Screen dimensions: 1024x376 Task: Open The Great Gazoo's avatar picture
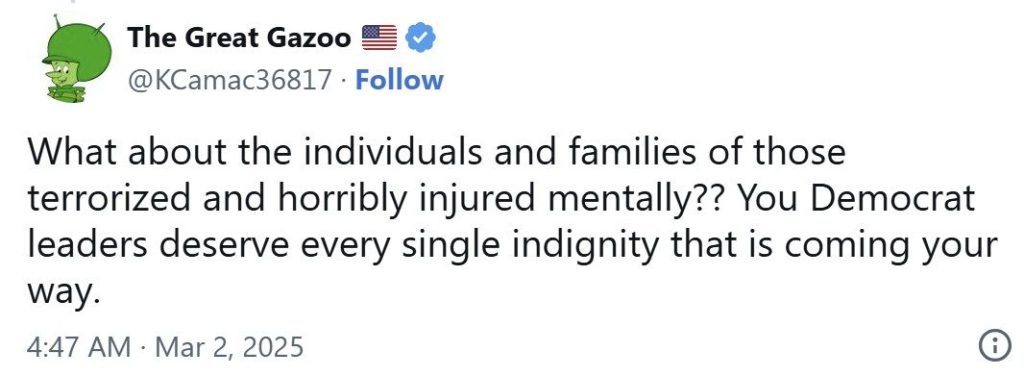pyautogui.click(x=76, y=59)
